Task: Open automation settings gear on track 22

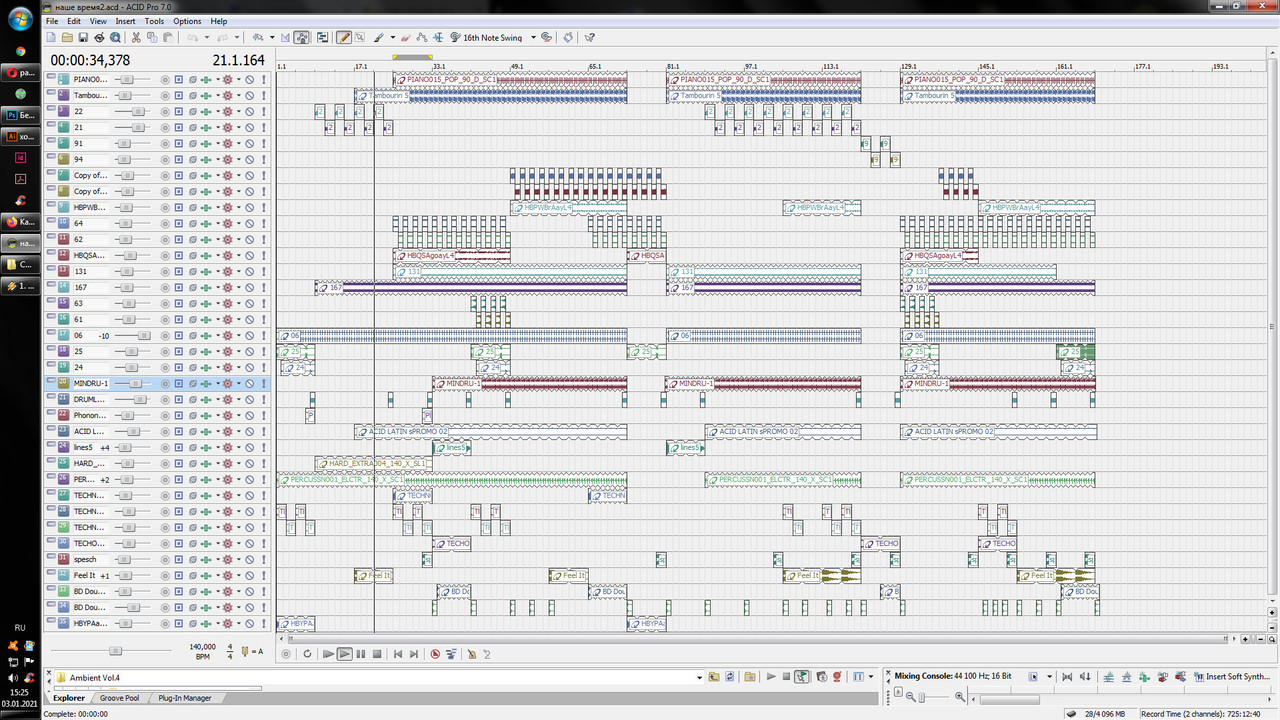Action: [228, 111]
